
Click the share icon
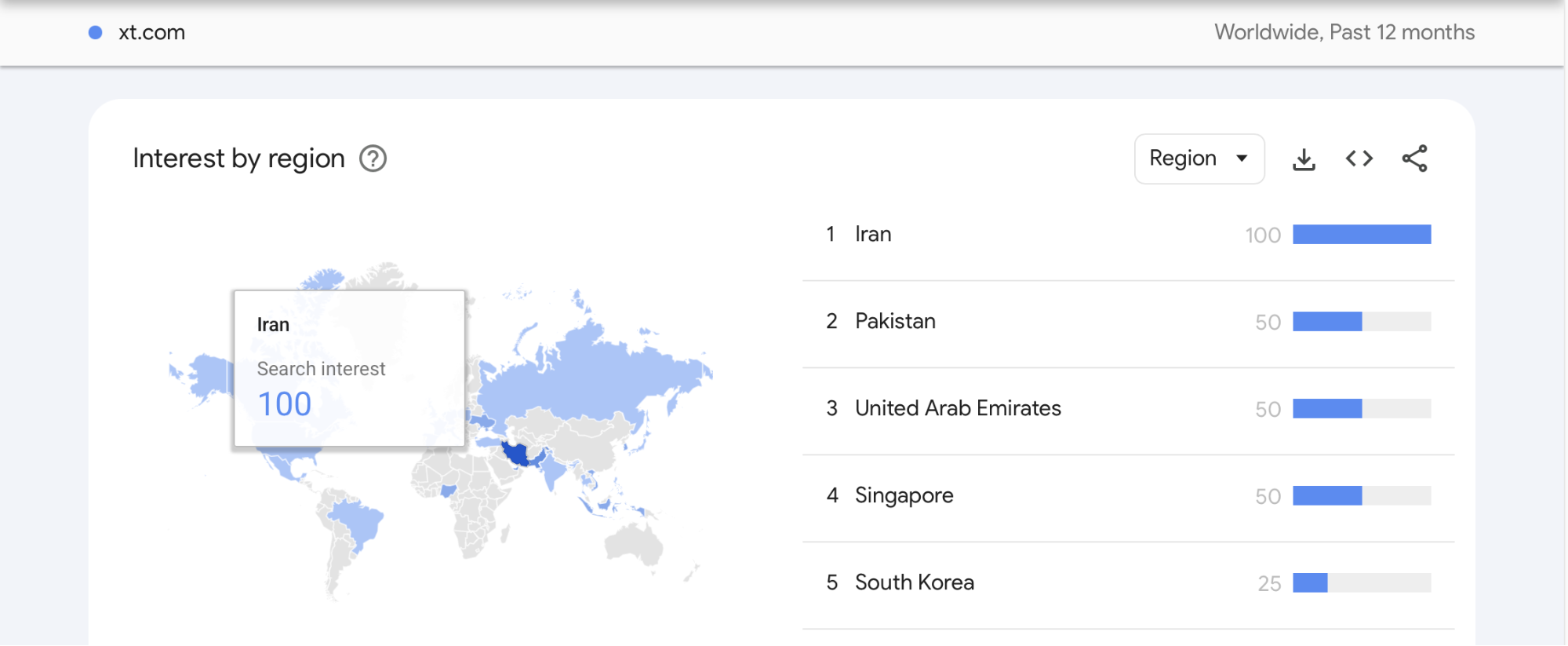[1414, 159]
